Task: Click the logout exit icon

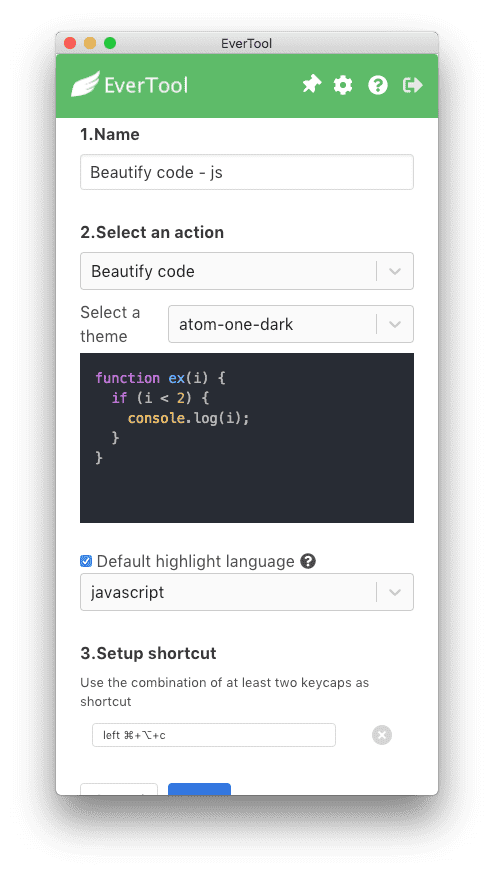Action: pyautogui.click(x=413, y=85)
